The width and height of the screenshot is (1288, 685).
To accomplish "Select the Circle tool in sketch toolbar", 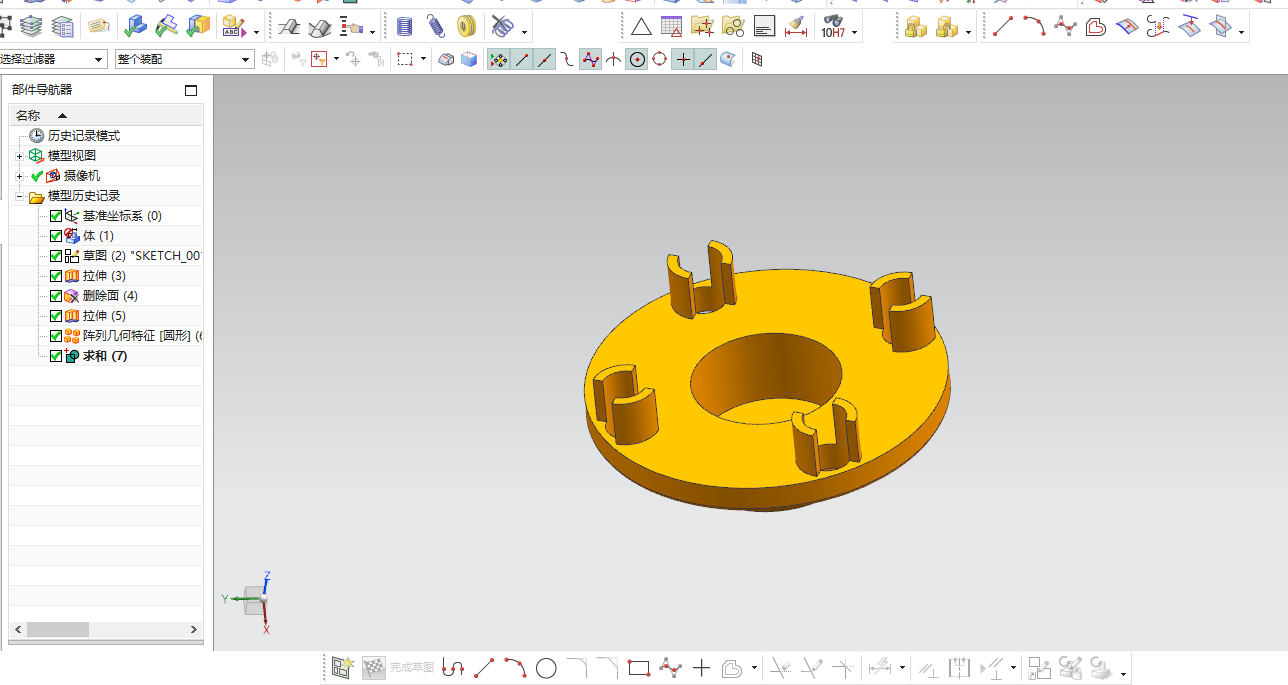I will (546, 668).
